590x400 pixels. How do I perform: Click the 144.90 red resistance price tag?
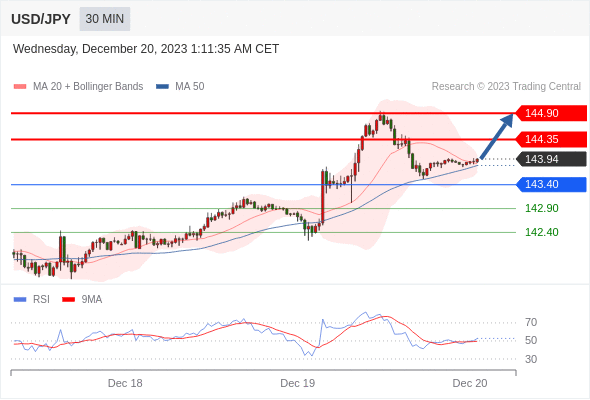[551, 113]
